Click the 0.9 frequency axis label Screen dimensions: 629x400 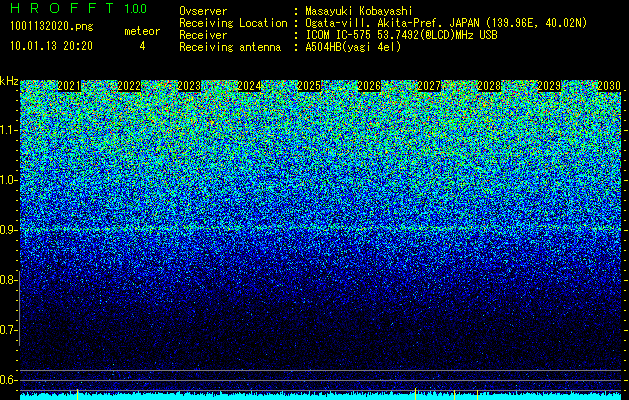click(8, 230)
